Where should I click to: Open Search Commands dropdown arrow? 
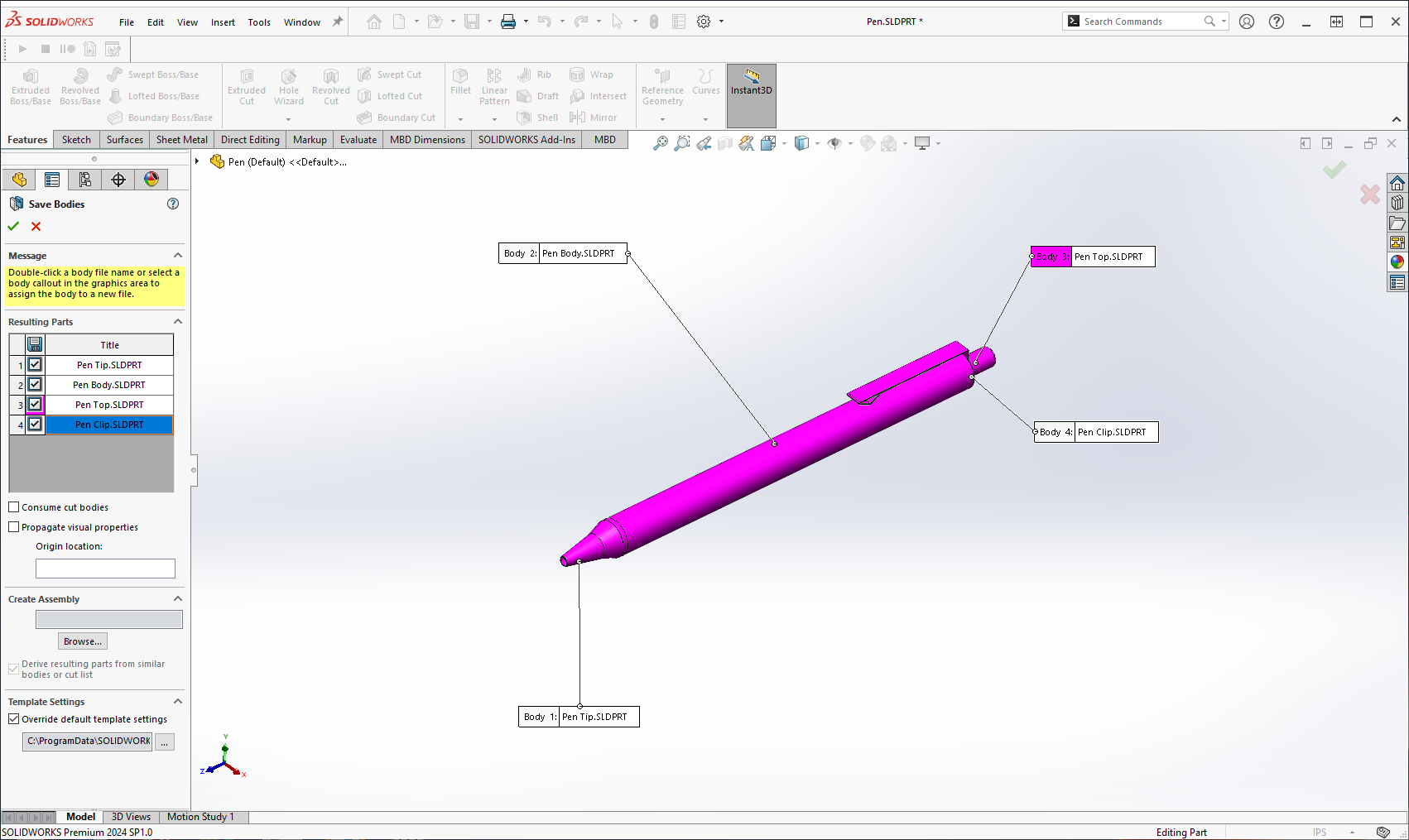(x=1224, y=22)
